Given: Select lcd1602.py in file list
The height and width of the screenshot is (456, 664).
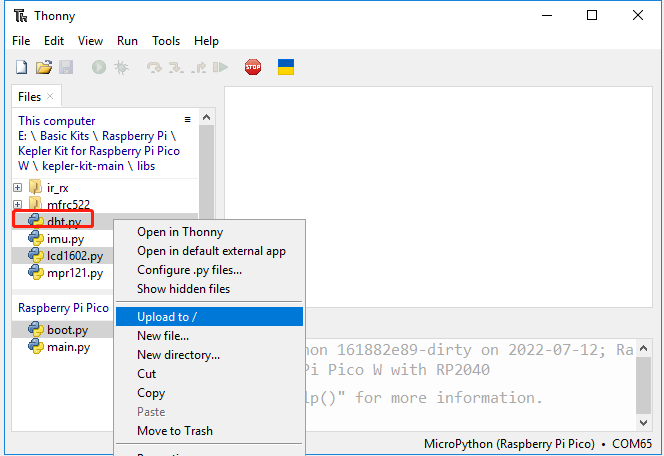Looking at the screenshot, I should 75,256.
